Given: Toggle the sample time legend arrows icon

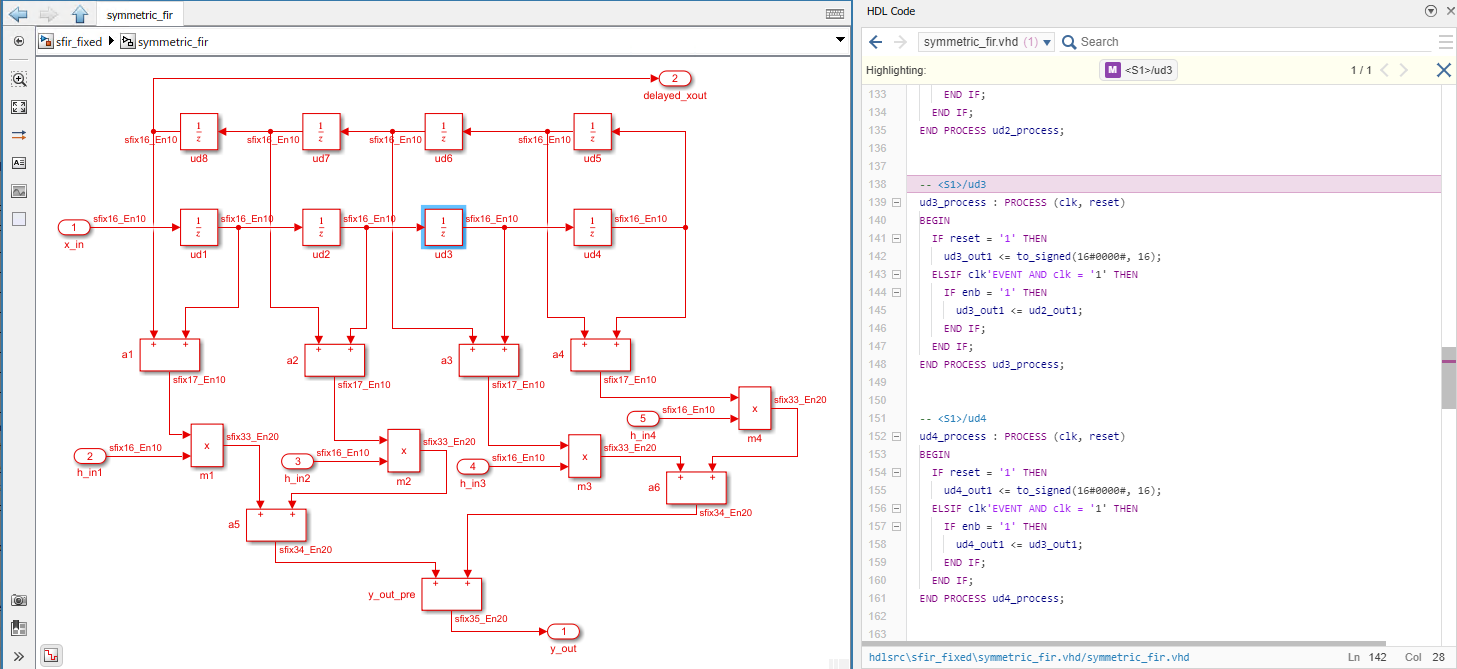Looking at the screenshot, I should pos(19,135).
